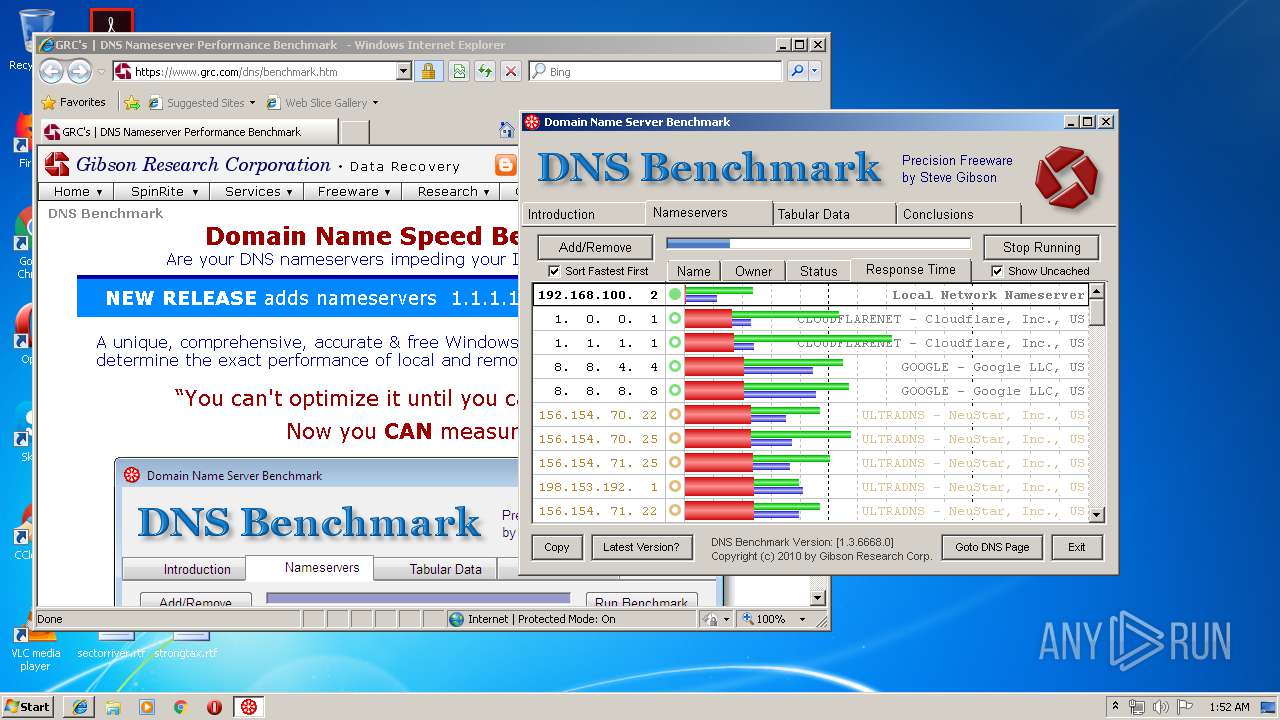
Task: Click the Copy button
Action: click(557, 547)
